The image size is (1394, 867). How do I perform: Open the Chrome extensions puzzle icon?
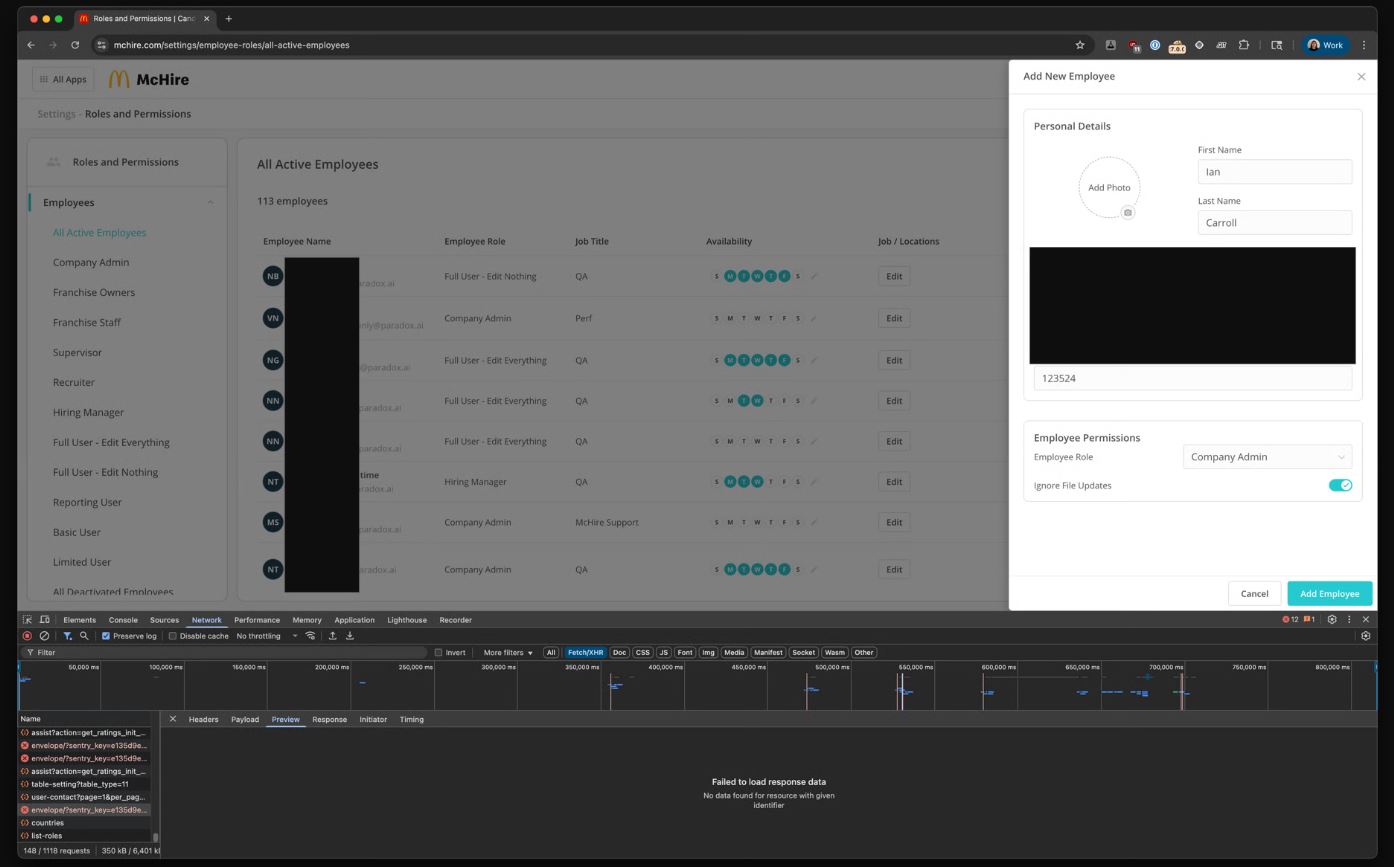(x=1244, y=45)
